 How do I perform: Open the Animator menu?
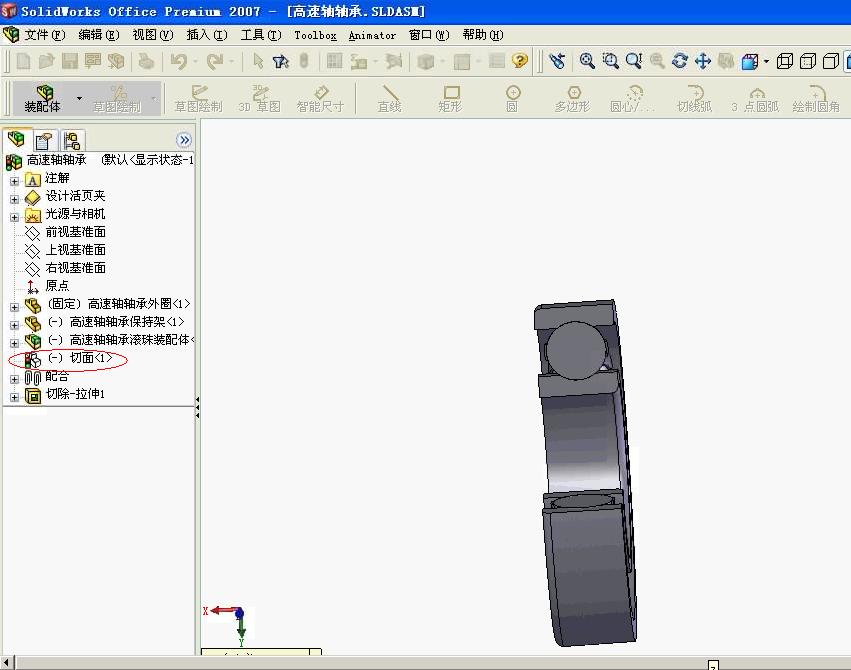point(372,35)
